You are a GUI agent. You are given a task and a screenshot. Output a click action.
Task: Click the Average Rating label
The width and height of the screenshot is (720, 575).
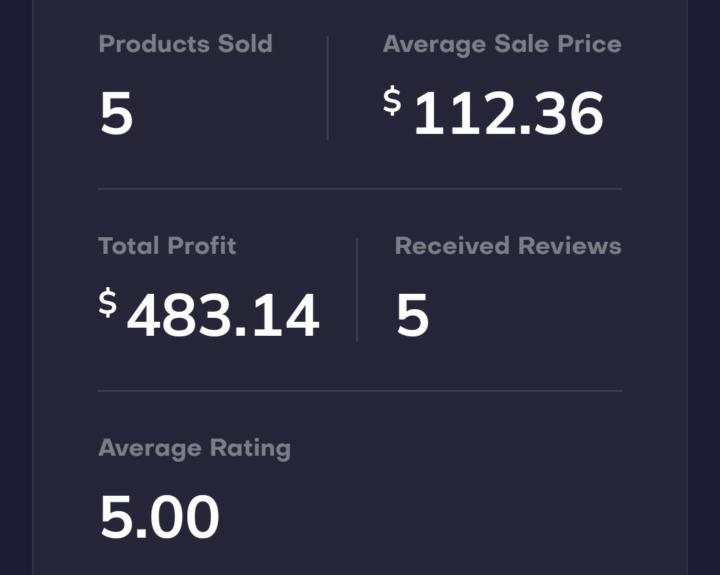(x=194, y=448)
